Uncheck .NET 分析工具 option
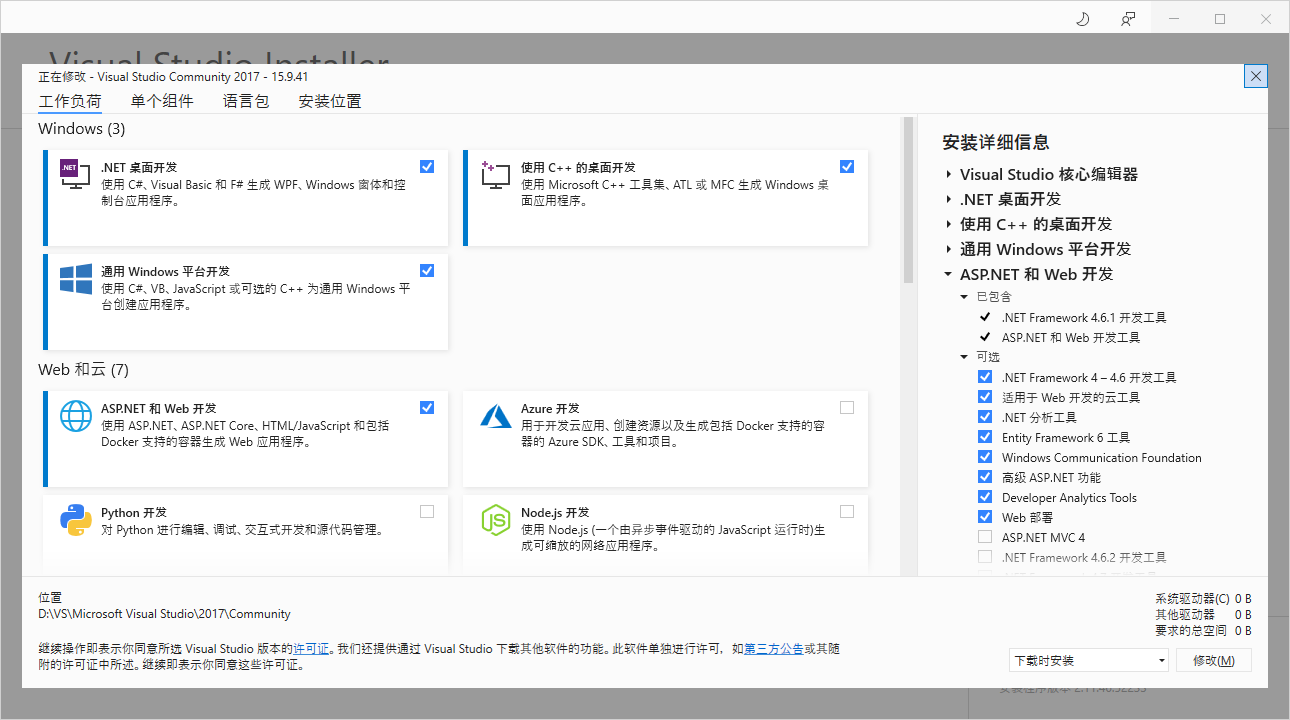This screenshot has height=720, width=1290. coord(985,418)
